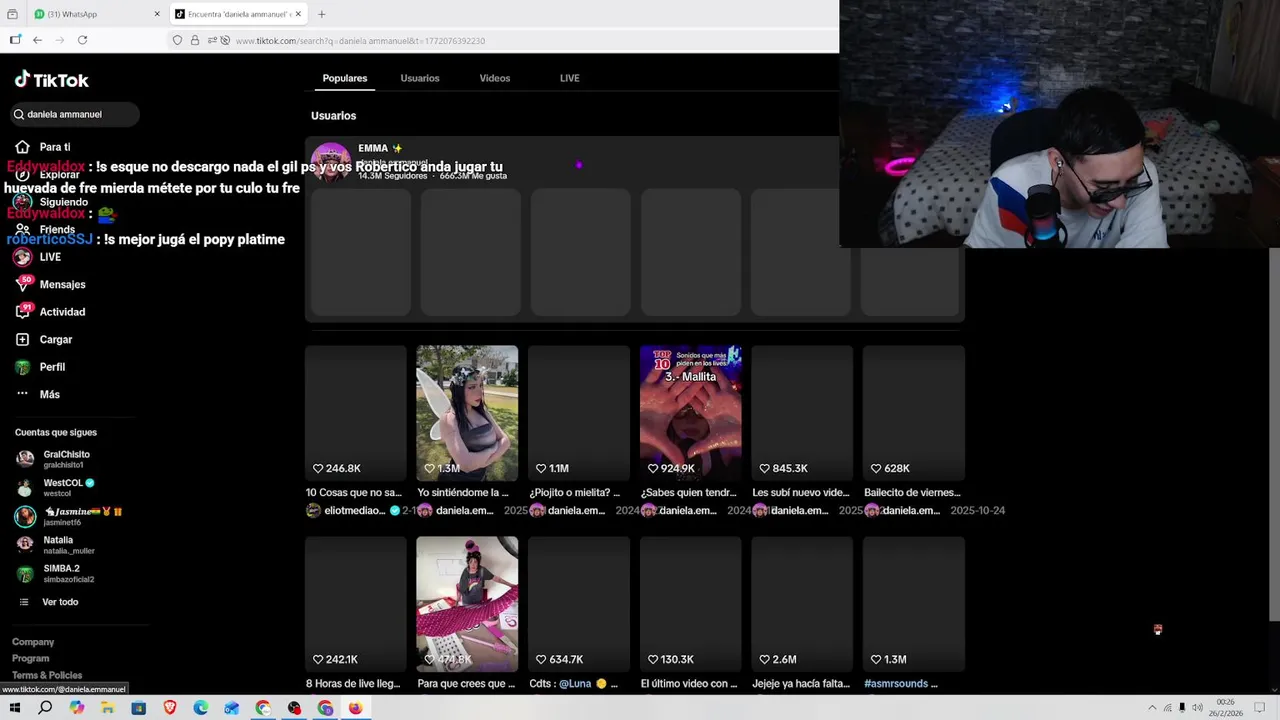The height and width of the screenshot is (720, 1280).
Task: Open EMMA's profile avatar
Action: (331, 162)
